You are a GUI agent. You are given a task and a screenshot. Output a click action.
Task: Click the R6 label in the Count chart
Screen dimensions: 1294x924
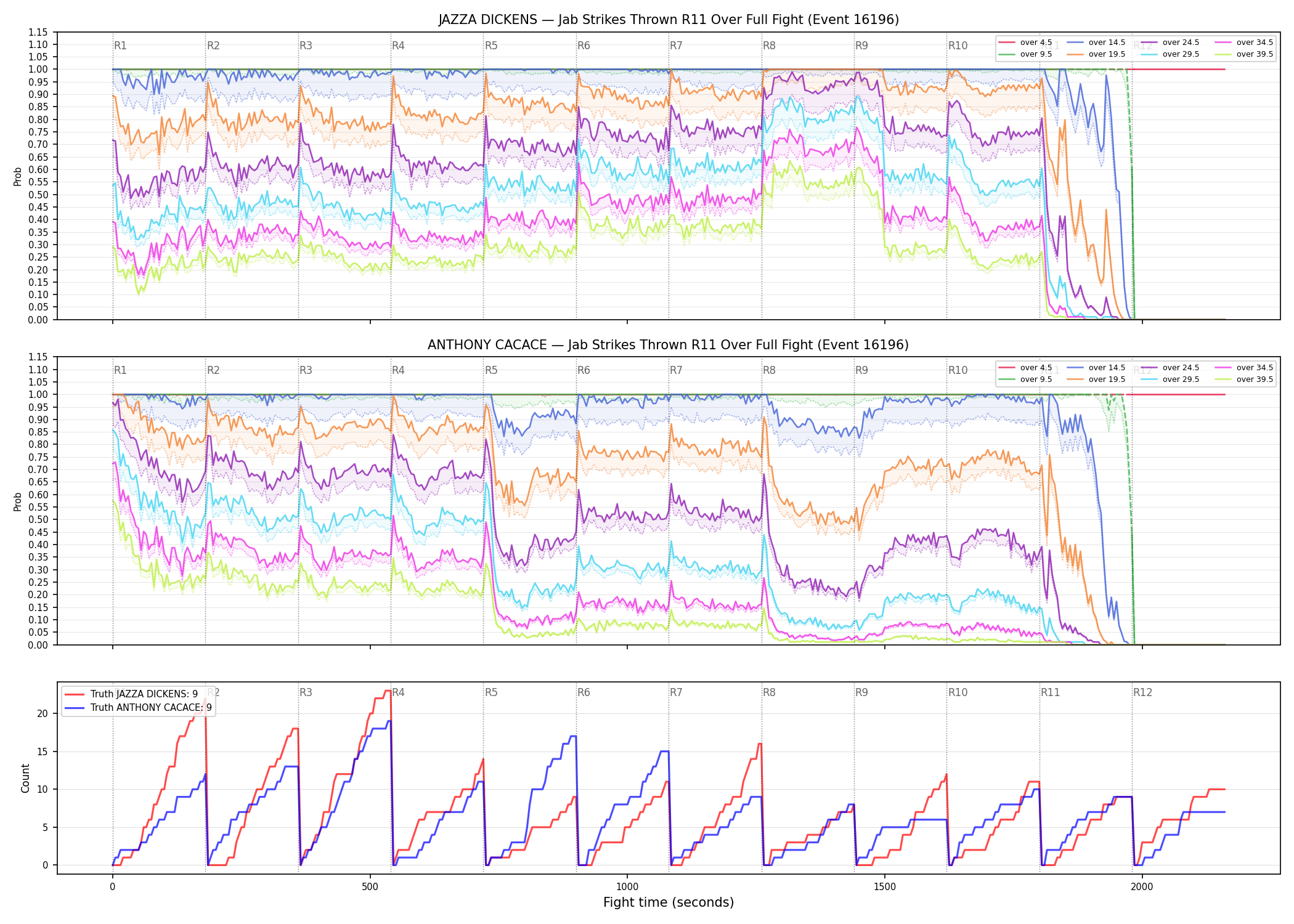[x=584, y=692]
